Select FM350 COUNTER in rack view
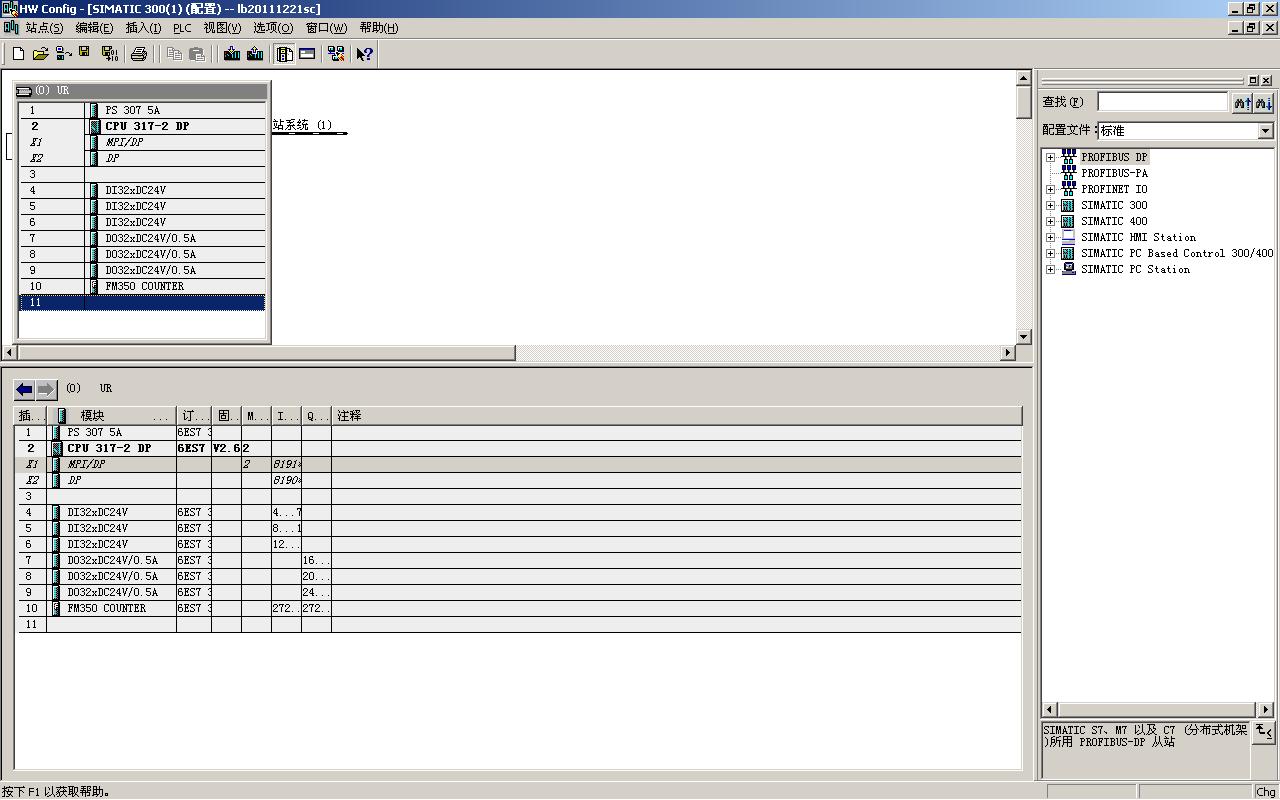 coord(143,286)
